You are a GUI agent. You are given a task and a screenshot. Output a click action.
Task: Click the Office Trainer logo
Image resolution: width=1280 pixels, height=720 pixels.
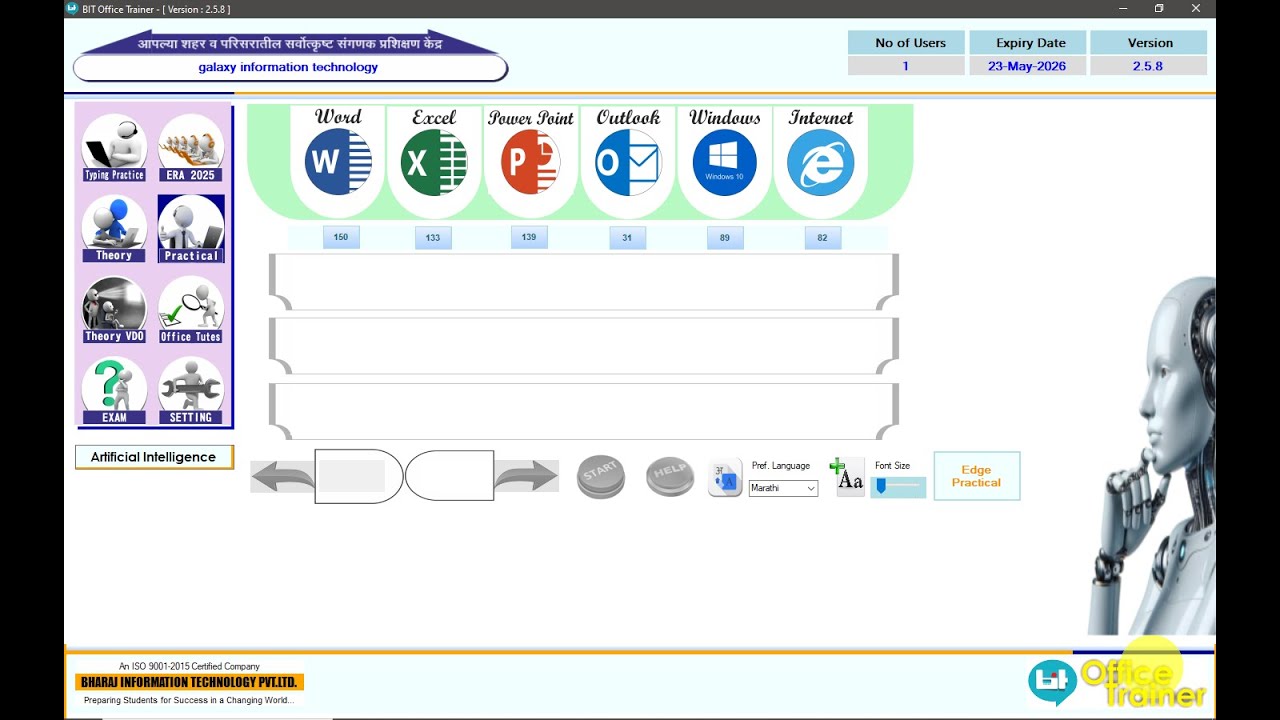[x=1117, y=684]
